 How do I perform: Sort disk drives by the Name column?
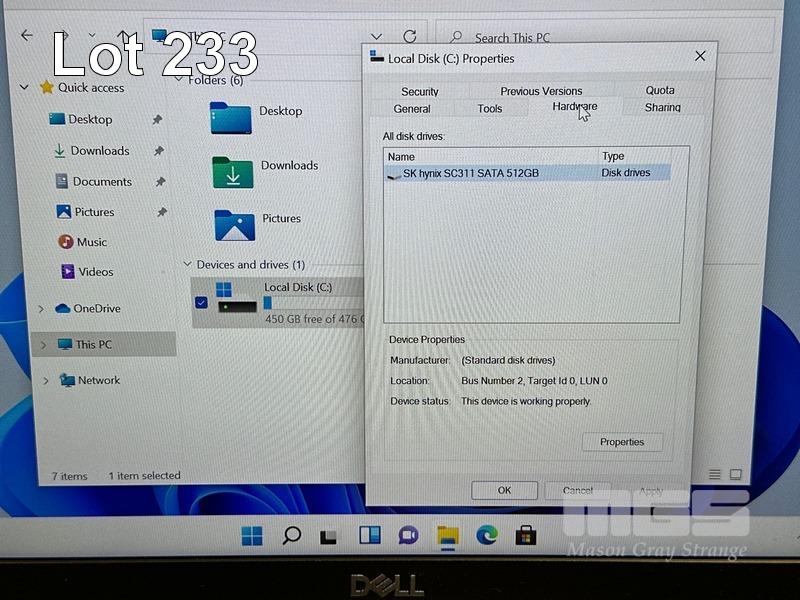(x=491, y=156)
